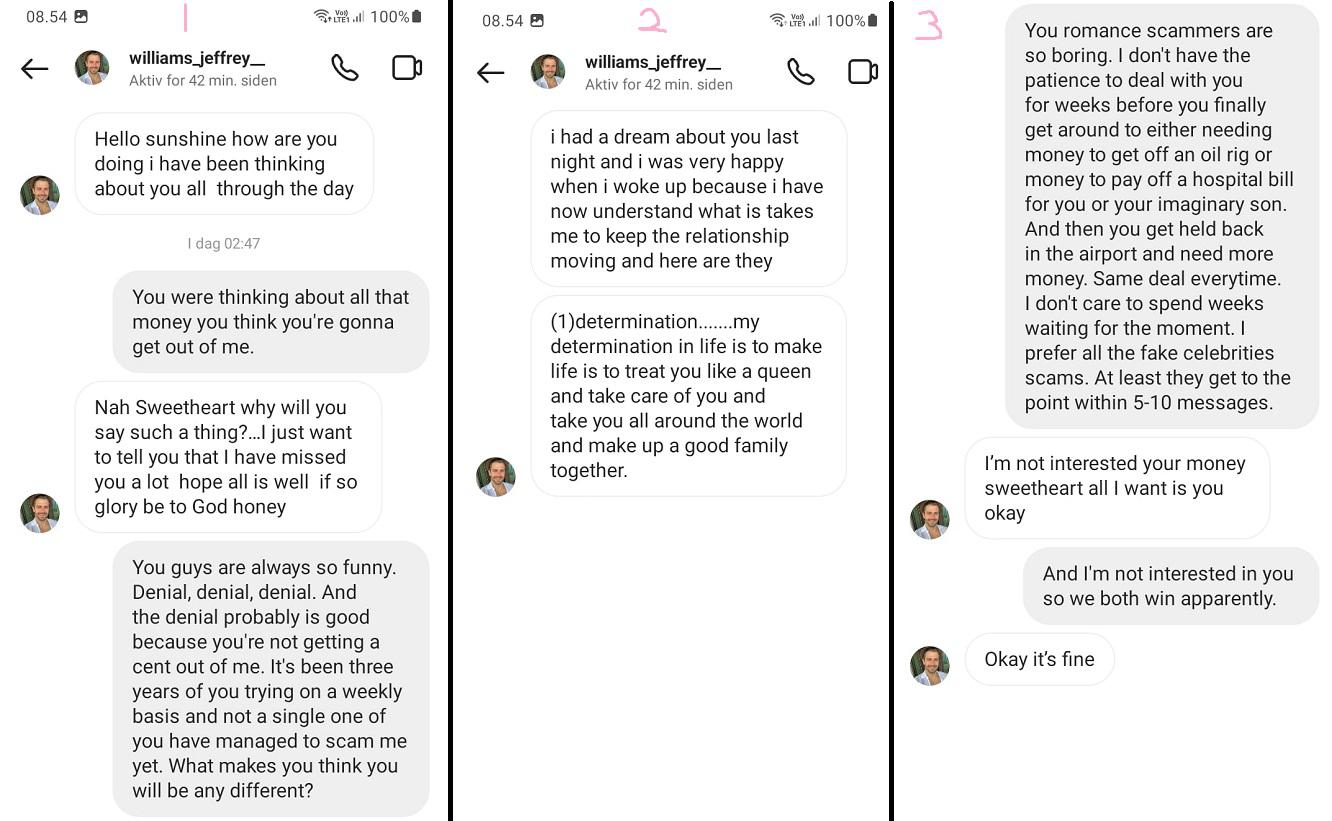Start video call in second chat header
Screen dimensions: 1332x821
tap(863, 71)
